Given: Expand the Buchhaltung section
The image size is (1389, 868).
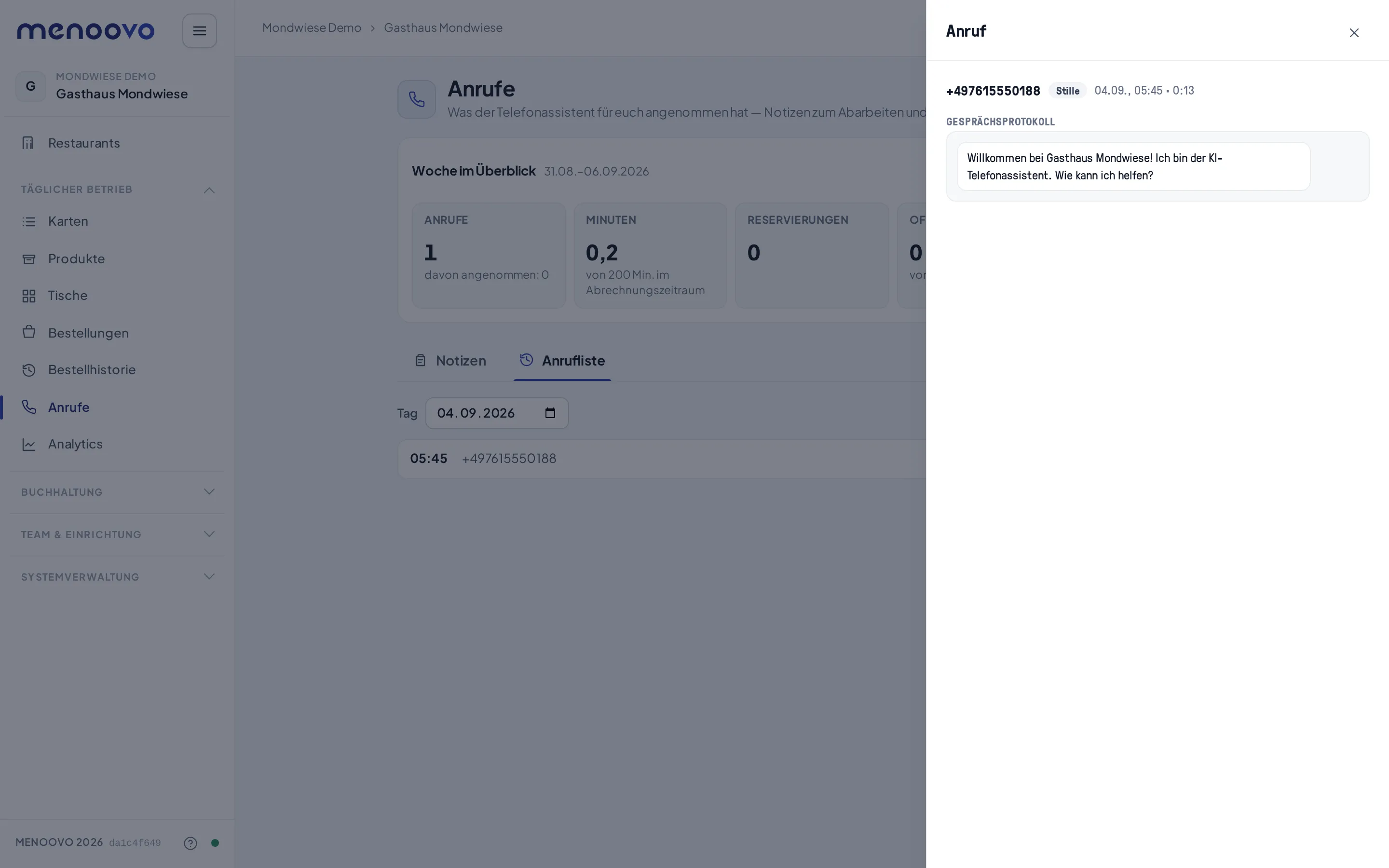Looking at the screenshot, I should (x=117, y=492).
